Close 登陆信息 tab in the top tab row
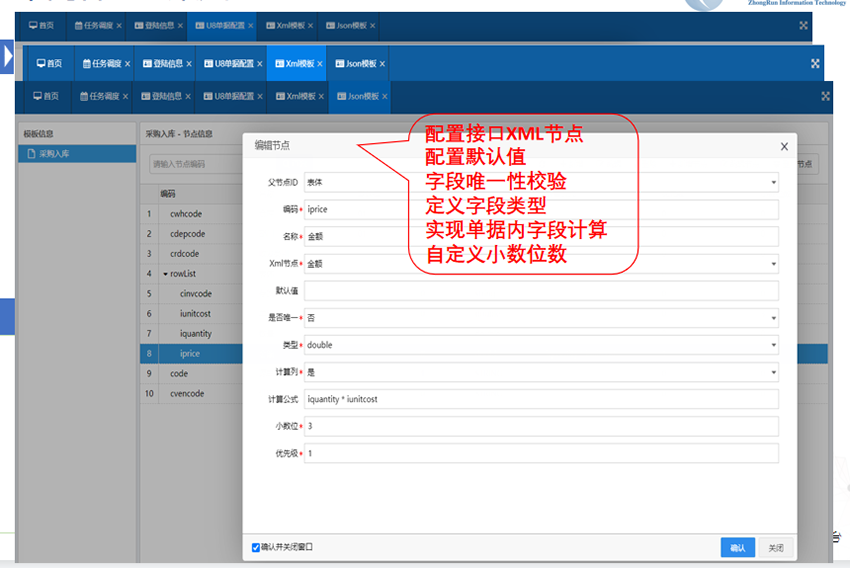Image resolution: width=850 pixels, height=568 pixels. (180, 25)
